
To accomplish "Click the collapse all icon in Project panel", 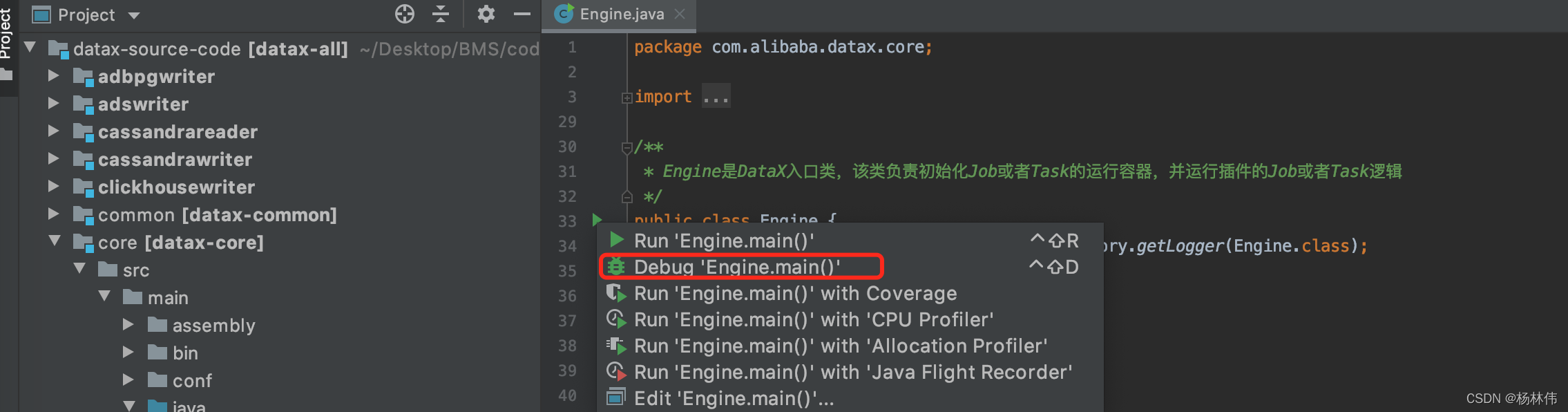I will click(441, 14).
